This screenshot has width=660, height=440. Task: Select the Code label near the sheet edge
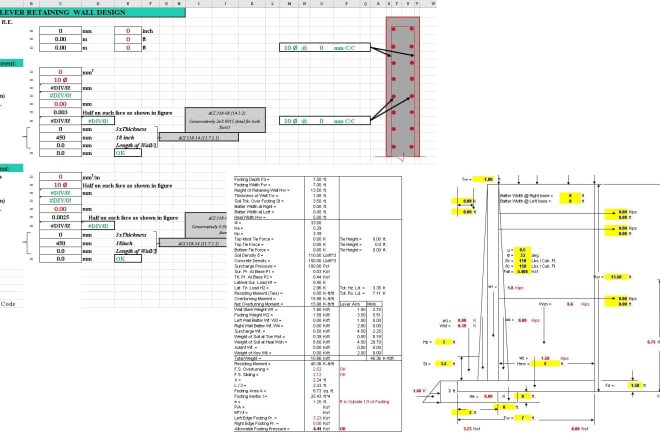coord(8,304)
